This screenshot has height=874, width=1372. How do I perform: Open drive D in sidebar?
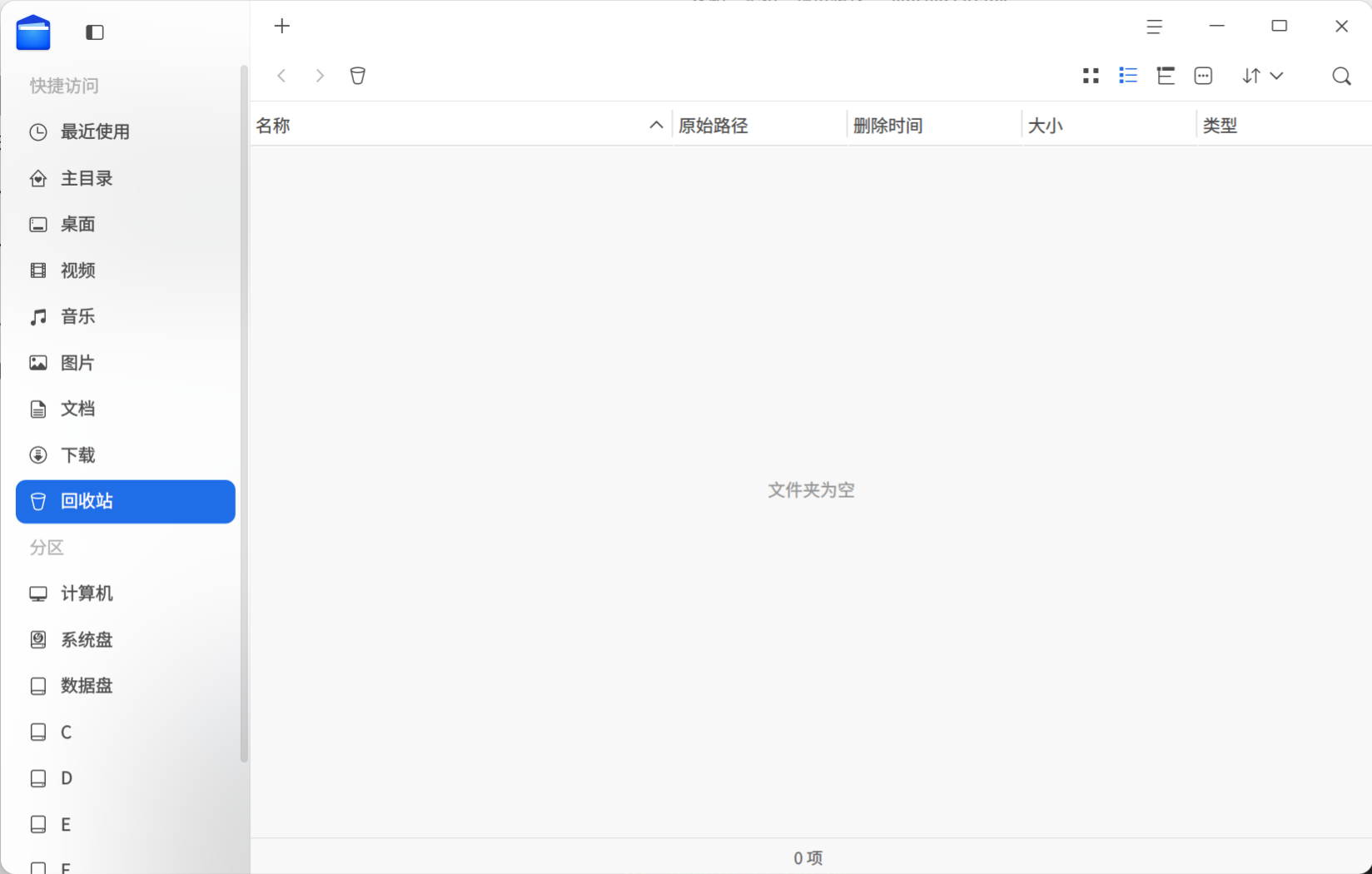(x=126, y=778)
